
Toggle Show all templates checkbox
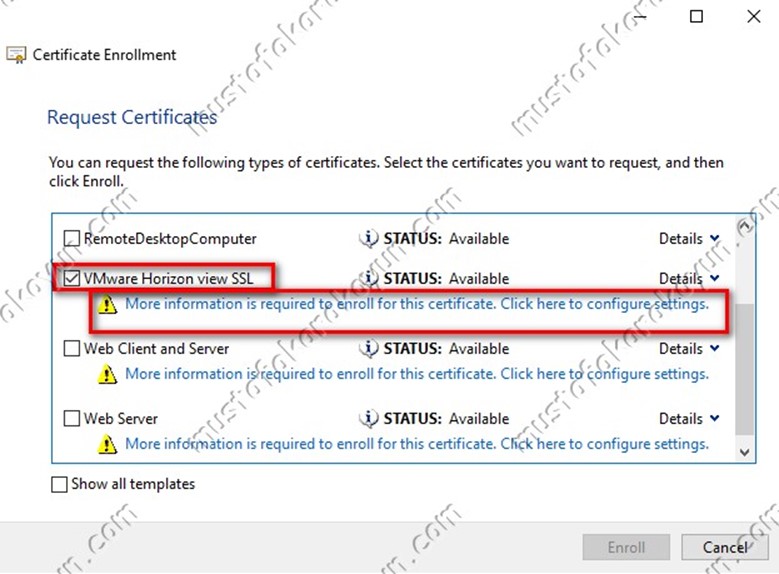pyautogui.click(x=59, y=485)
